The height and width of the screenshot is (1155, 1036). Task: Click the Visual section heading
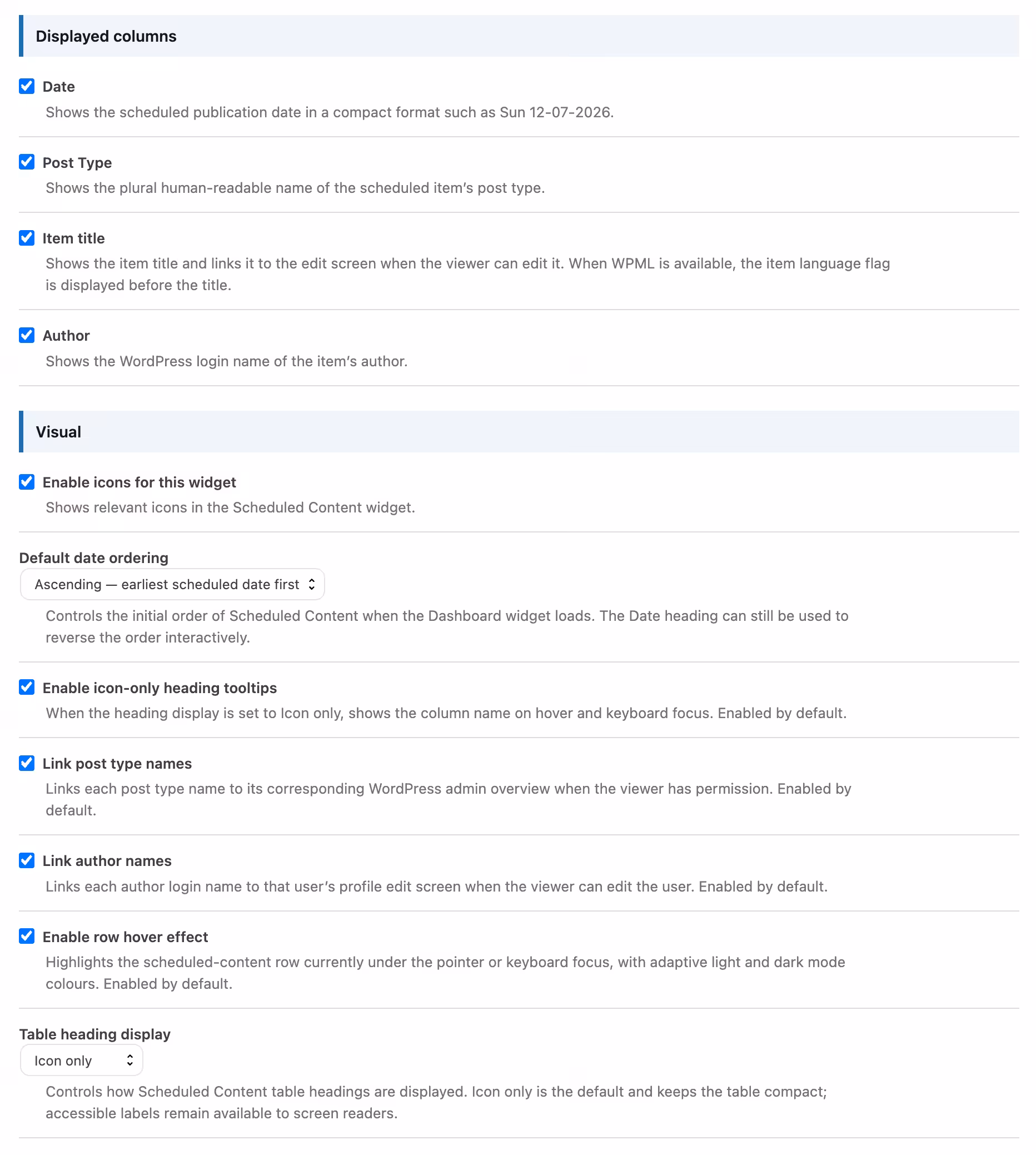[x=58, y=432]
